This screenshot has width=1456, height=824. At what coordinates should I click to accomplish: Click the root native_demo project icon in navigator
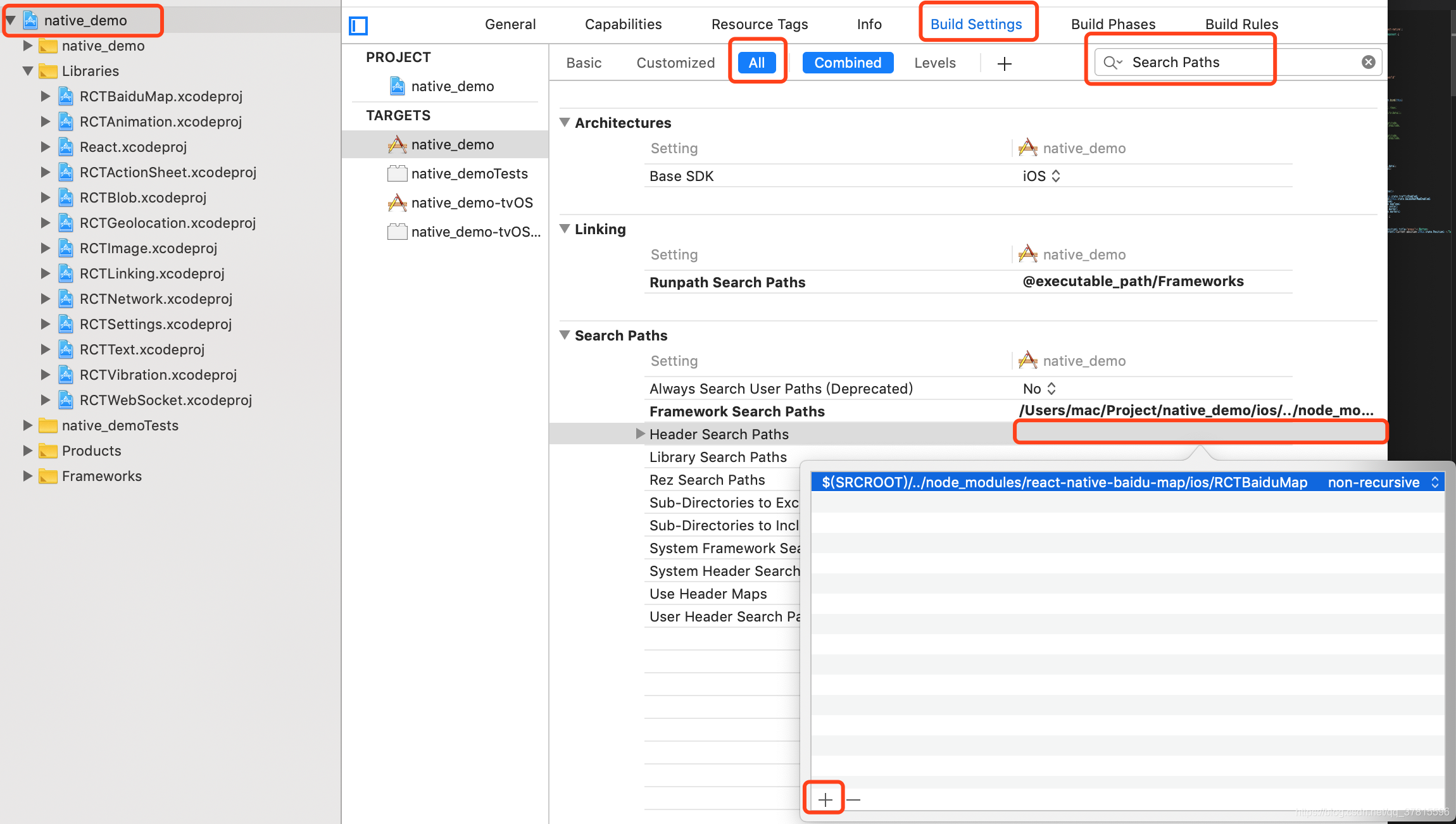(30, 20)
